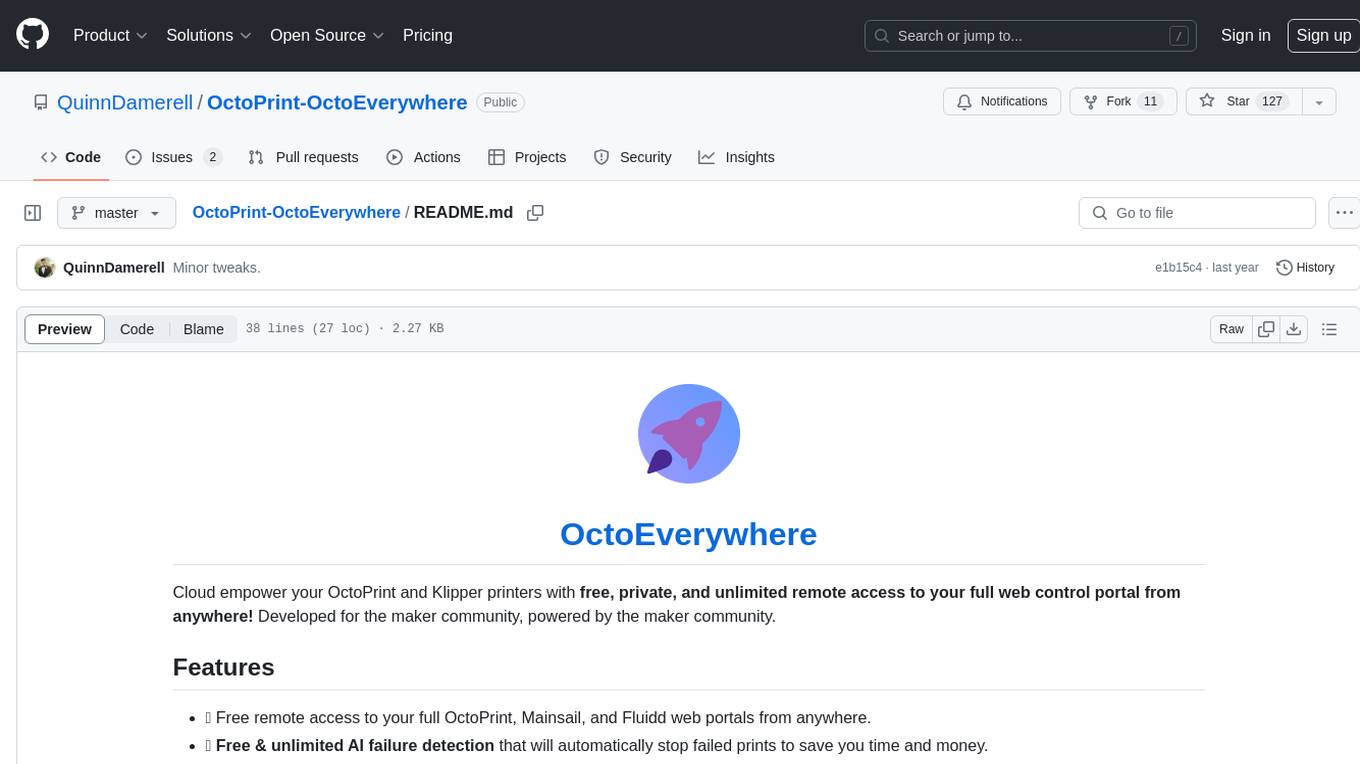
Task: Open OctoPrint-OctoEverywhere repository link in header
Action: pos(337,102)
